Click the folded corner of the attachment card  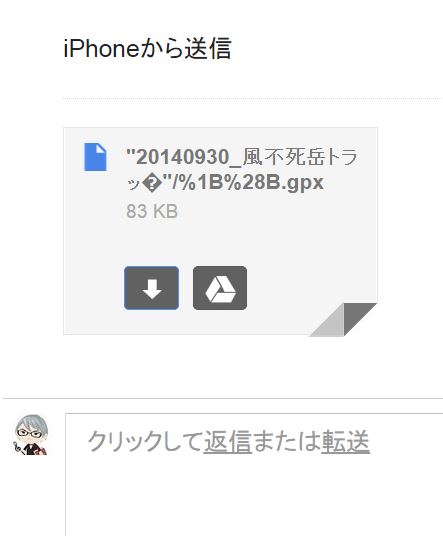pyautogui.click(x=343, y=319)
